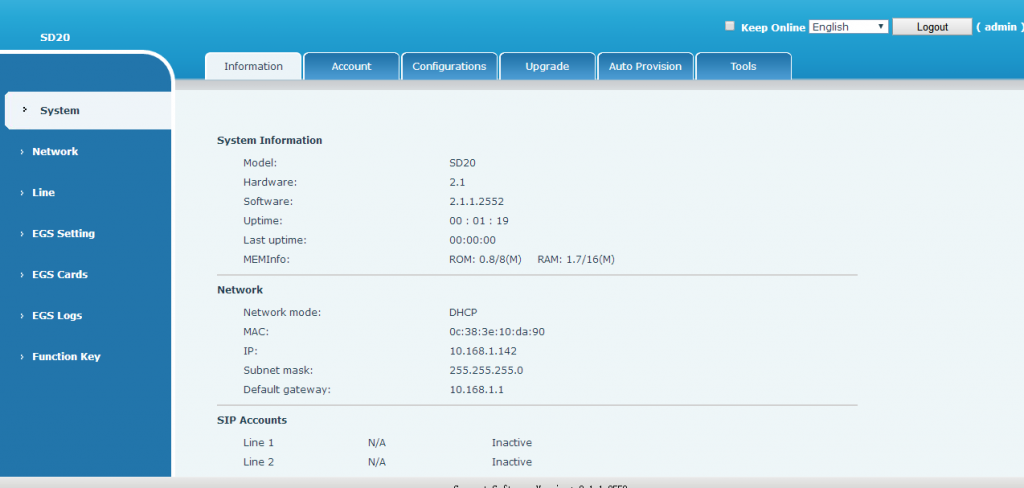Go to the Upgrade tab

[x=547, y=67]
